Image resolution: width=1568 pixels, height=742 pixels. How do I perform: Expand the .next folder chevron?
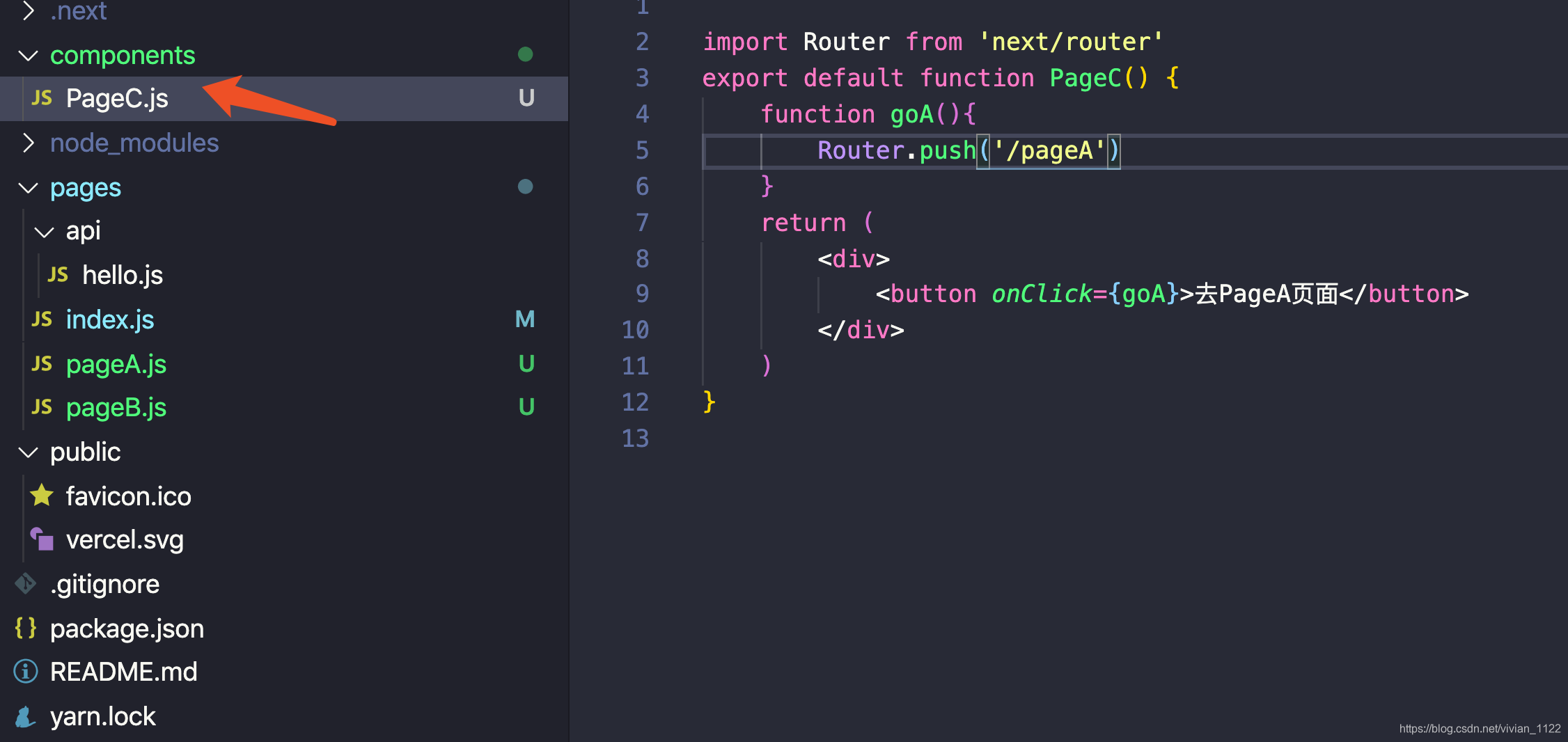point(28,10)
